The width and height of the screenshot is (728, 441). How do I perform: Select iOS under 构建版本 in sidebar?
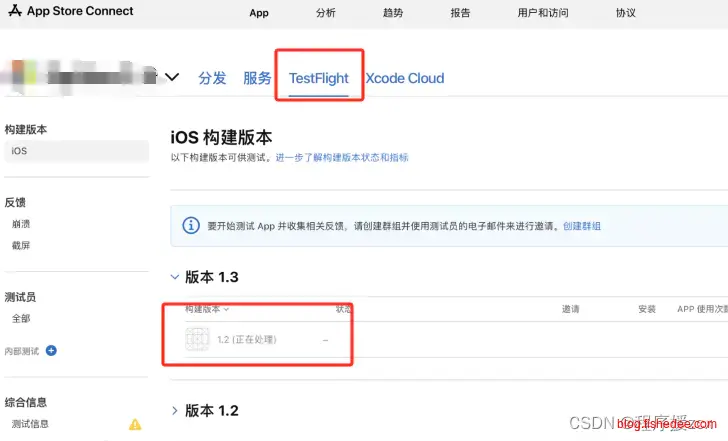[x=20, y=151]
